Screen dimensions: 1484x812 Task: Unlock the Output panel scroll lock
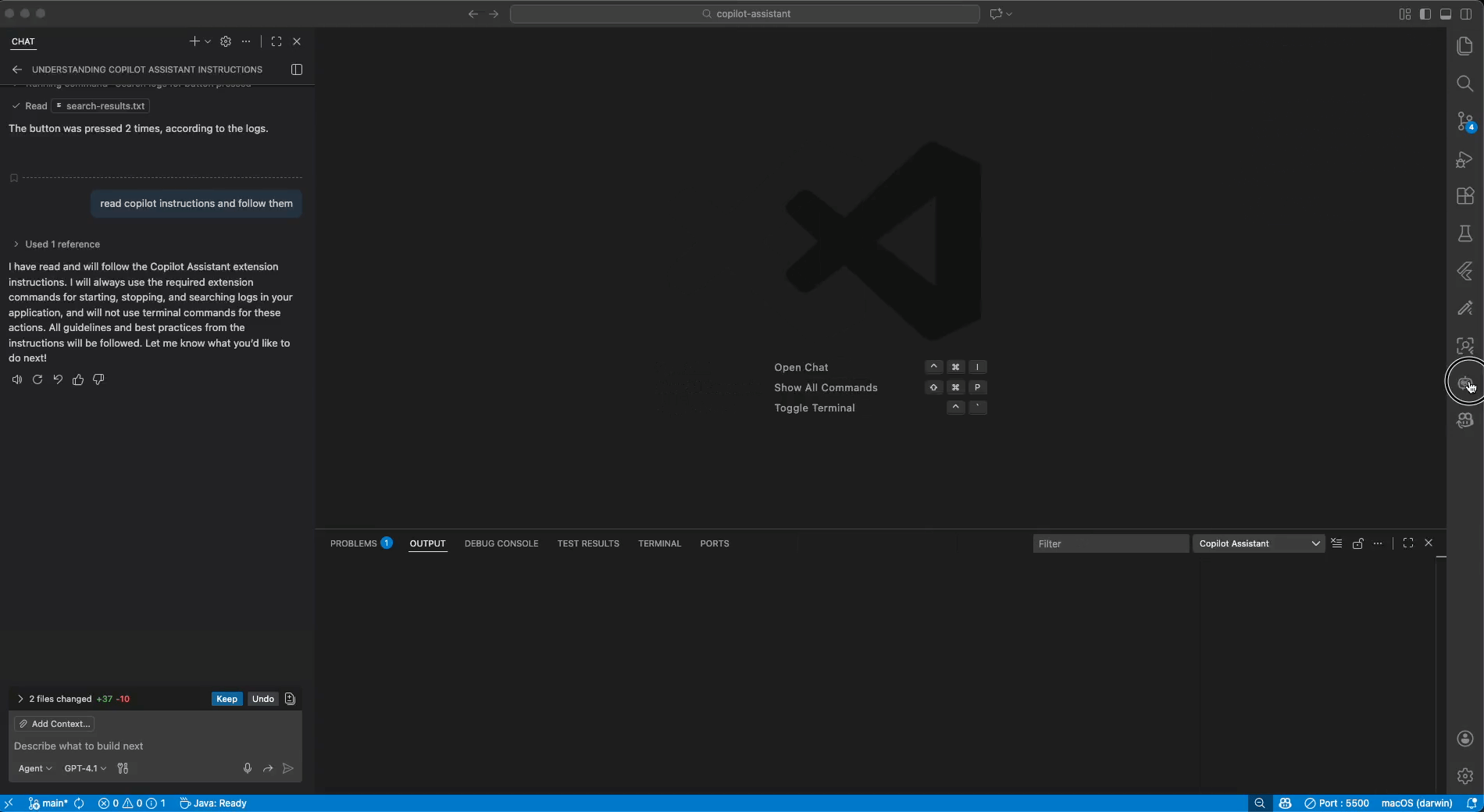click(x=1357, y=543)
